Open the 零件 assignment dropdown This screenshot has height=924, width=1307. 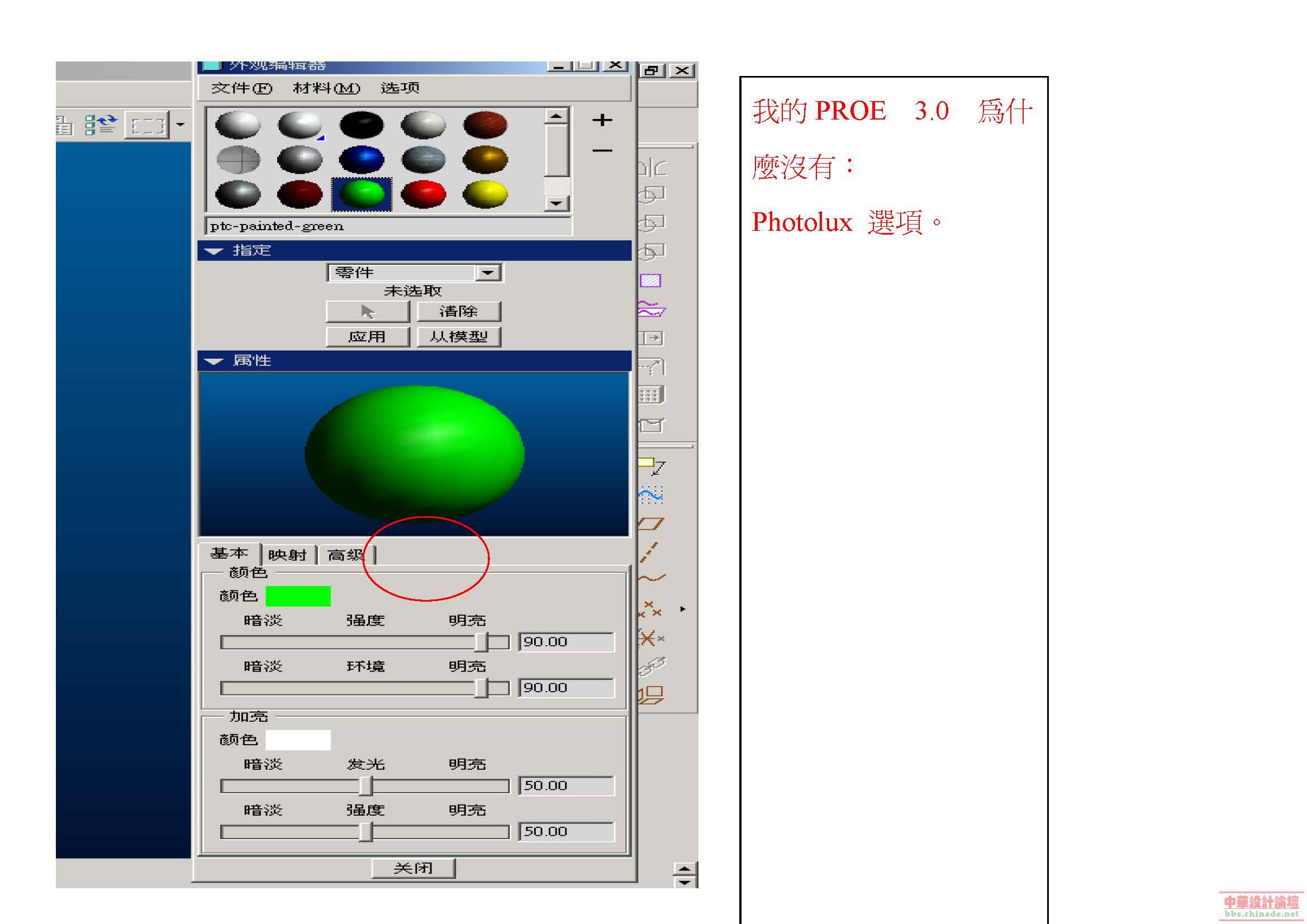pos(488,273)
